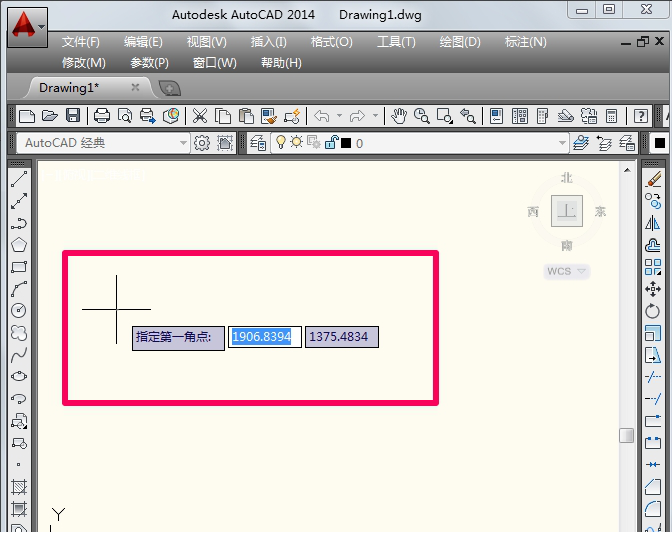Select the Revision Cloud tool
Screen dimensions: 672x553
click(x=19, y=333)
